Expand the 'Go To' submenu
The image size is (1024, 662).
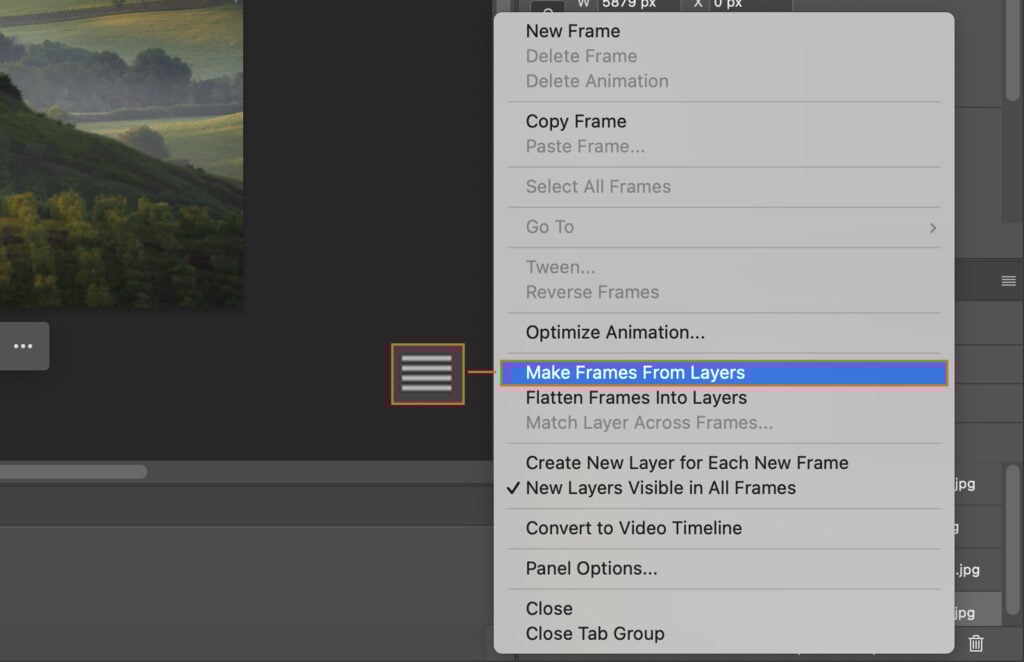(548, 227)
